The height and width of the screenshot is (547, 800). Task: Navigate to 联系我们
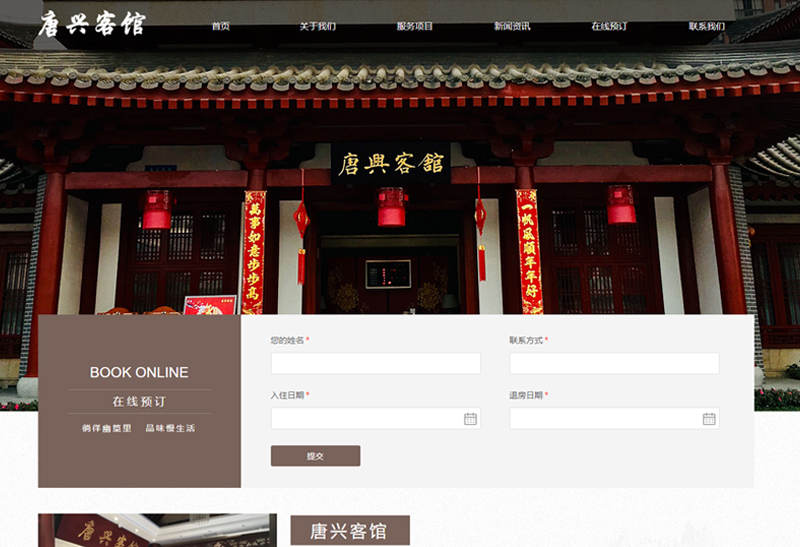[707, 26]
